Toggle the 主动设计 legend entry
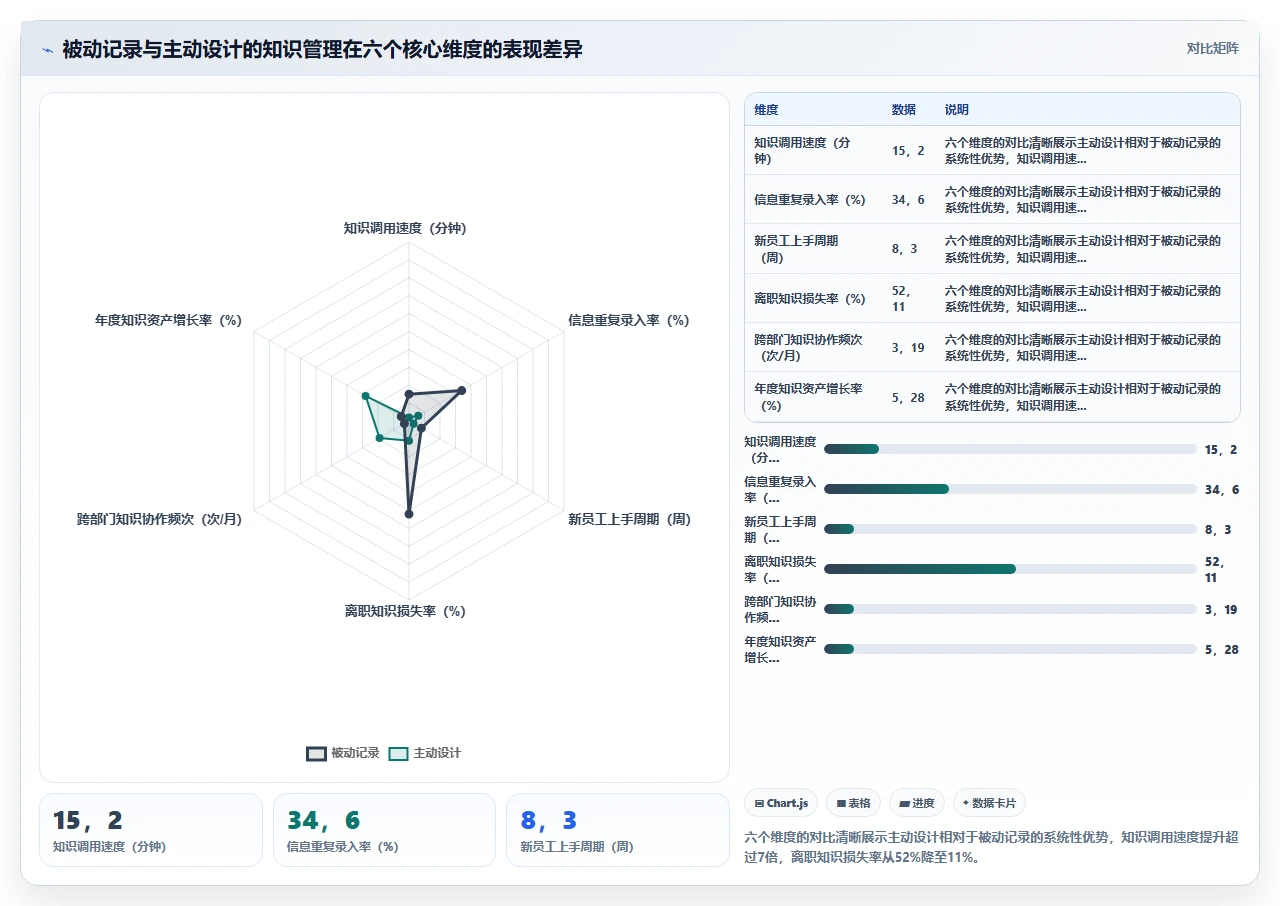Image resolution: width=1280 pixels, height=906 pixels. 425,753
